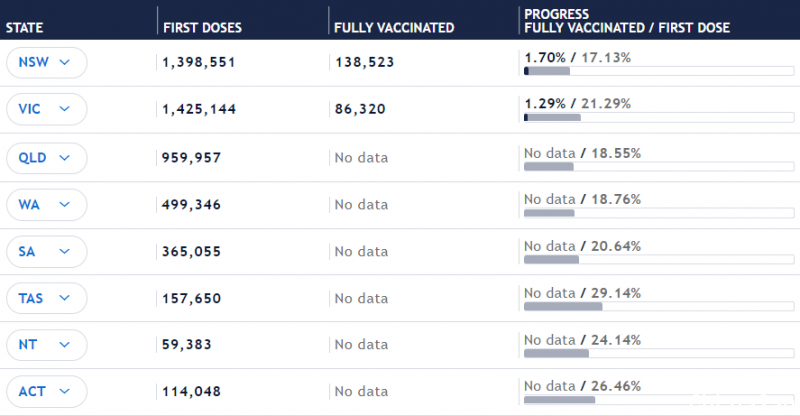The image size is (800, 416).
Task: Open the SA state dropdown
Action: 46,252
